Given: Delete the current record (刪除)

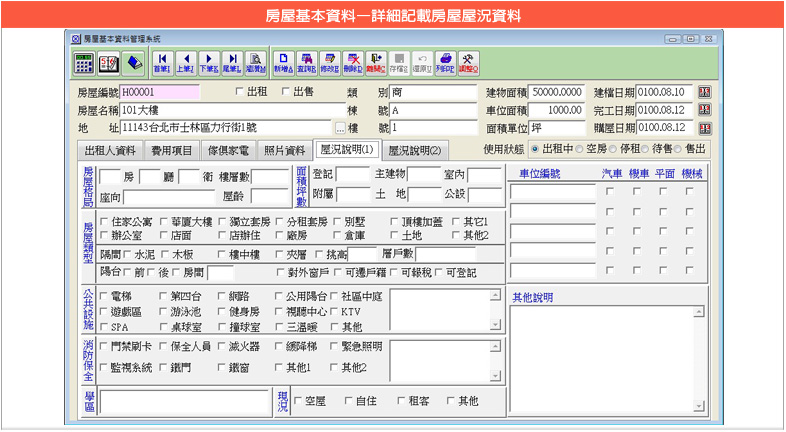Looking at the screenshot, I should tap(353, 62).
